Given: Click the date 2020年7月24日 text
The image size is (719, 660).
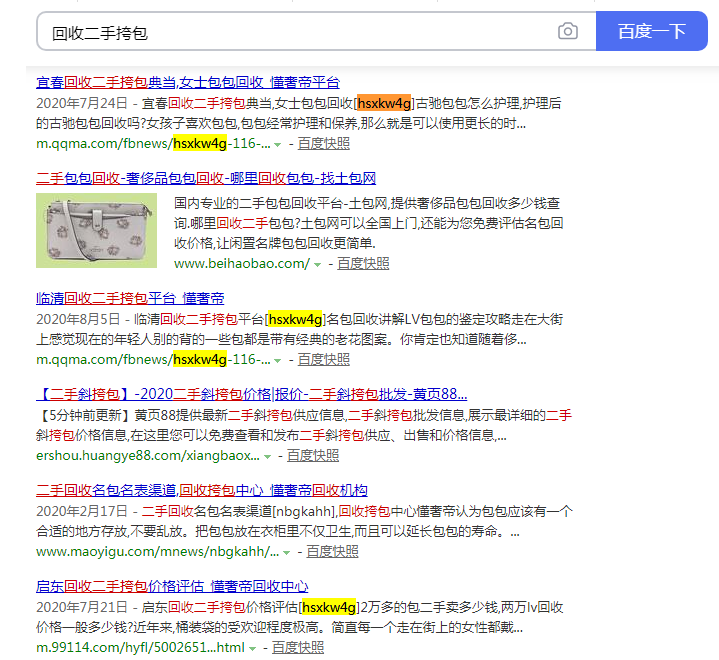Looking at the screenshot, I should pos(82,103).
